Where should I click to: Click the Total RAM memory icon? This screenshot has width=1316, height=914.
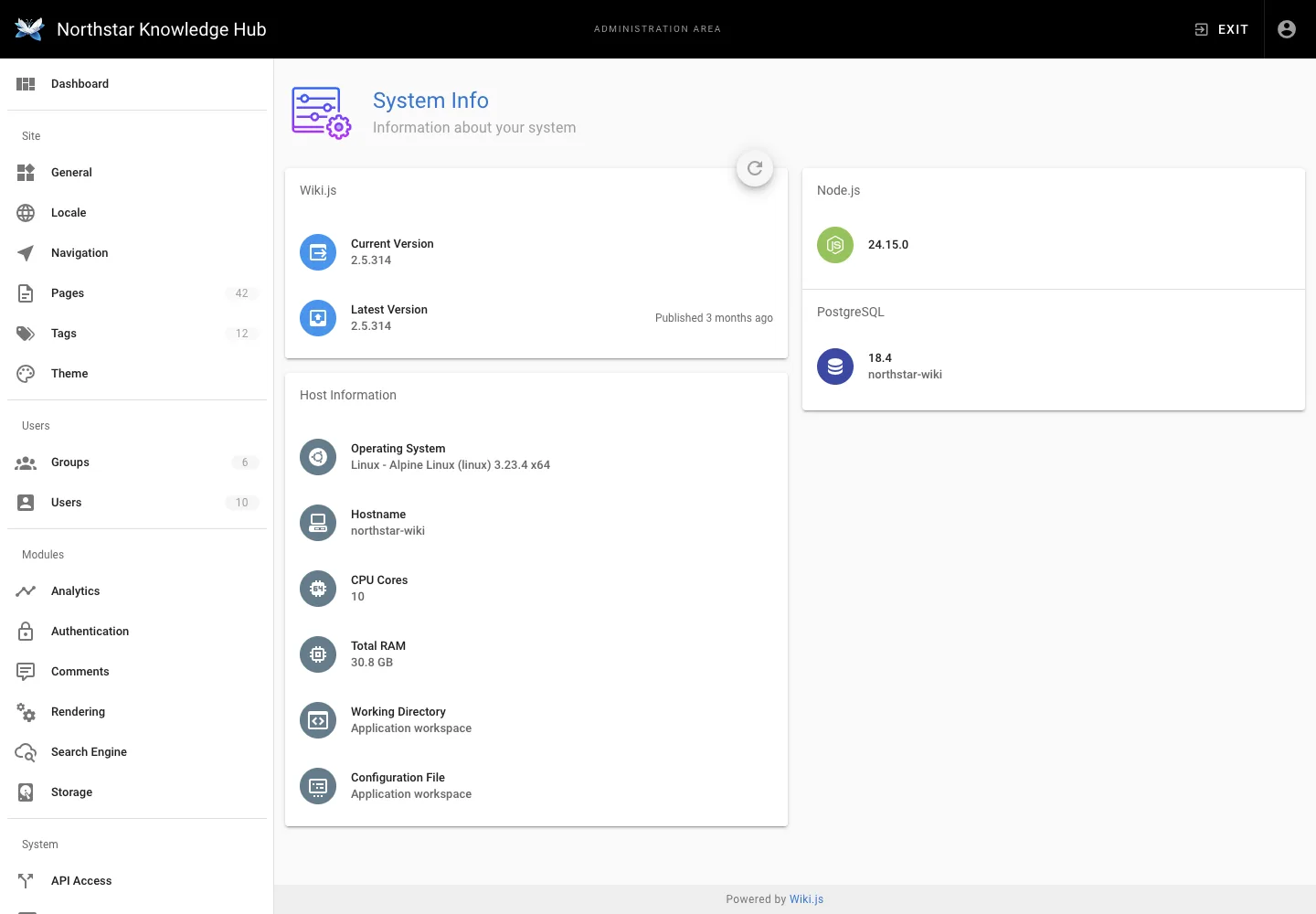(x=318, y=654)
